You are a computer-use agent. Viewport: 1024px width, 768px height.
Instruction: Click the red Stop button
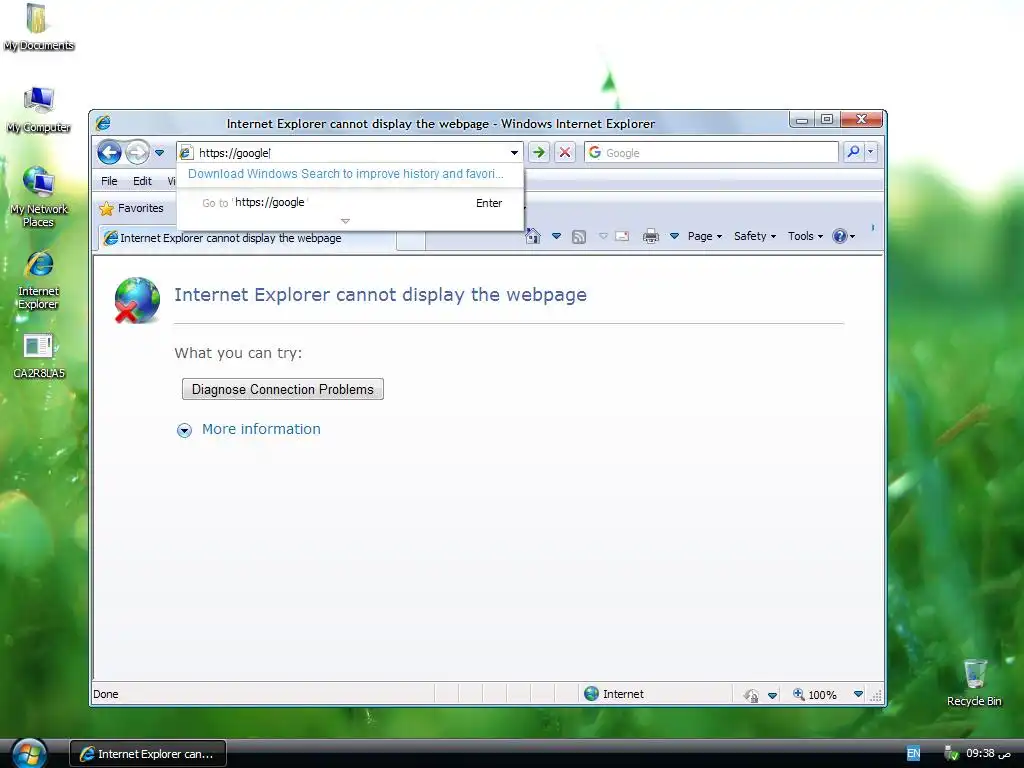pos(565,153)
